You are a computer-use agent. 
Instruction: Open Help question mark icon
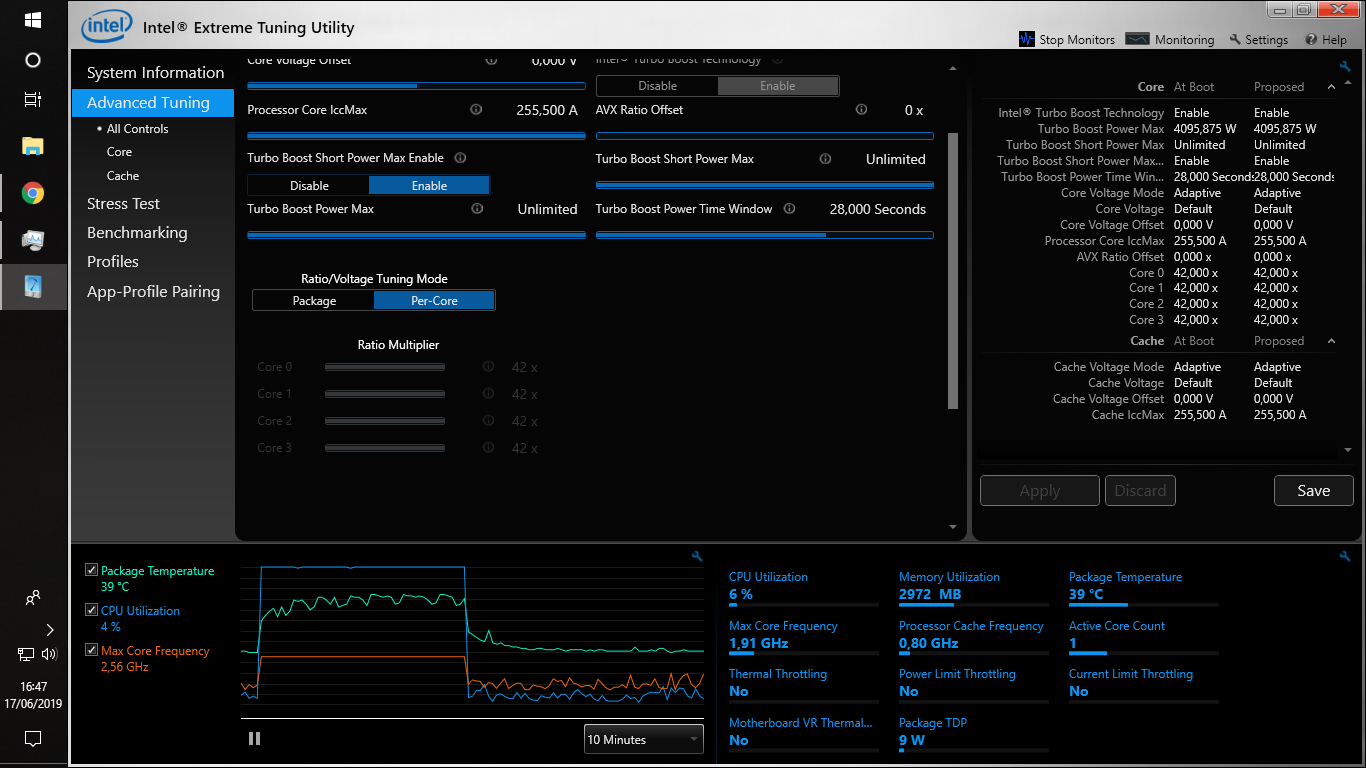coord(1311,40)
